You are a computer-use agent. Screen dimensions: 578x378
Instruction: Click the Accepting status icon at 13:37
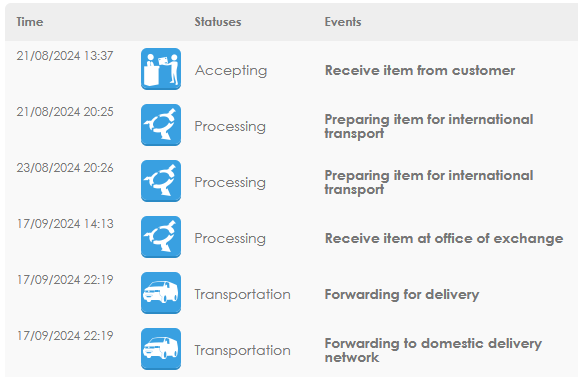coord(161,69)
